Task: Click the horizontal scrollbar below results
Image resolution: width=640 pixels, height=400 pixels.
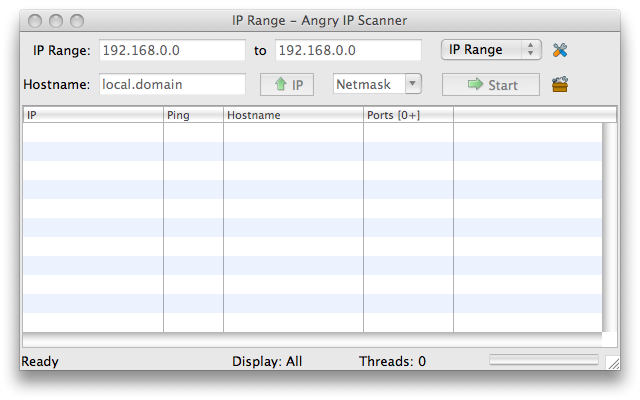Action: click(x=312, y=340)
